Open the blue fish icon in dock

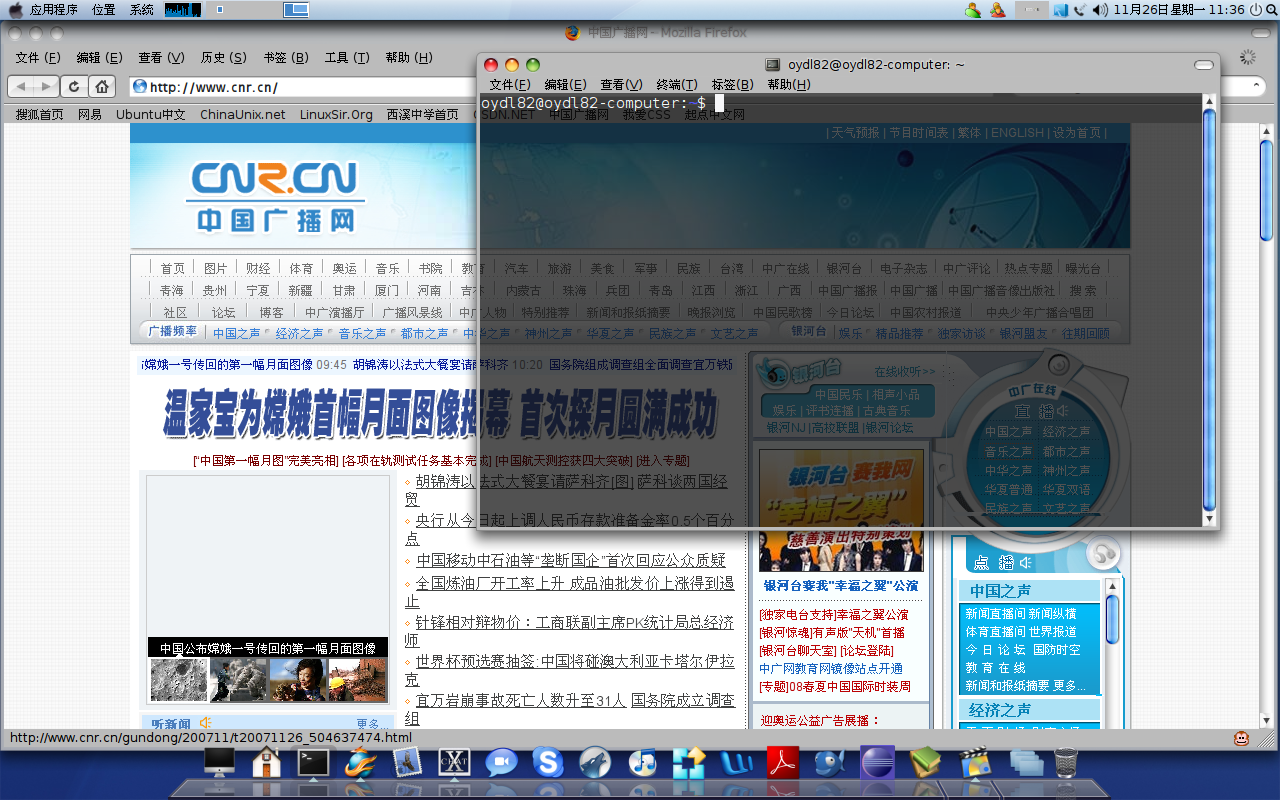(x=830, y=762)
